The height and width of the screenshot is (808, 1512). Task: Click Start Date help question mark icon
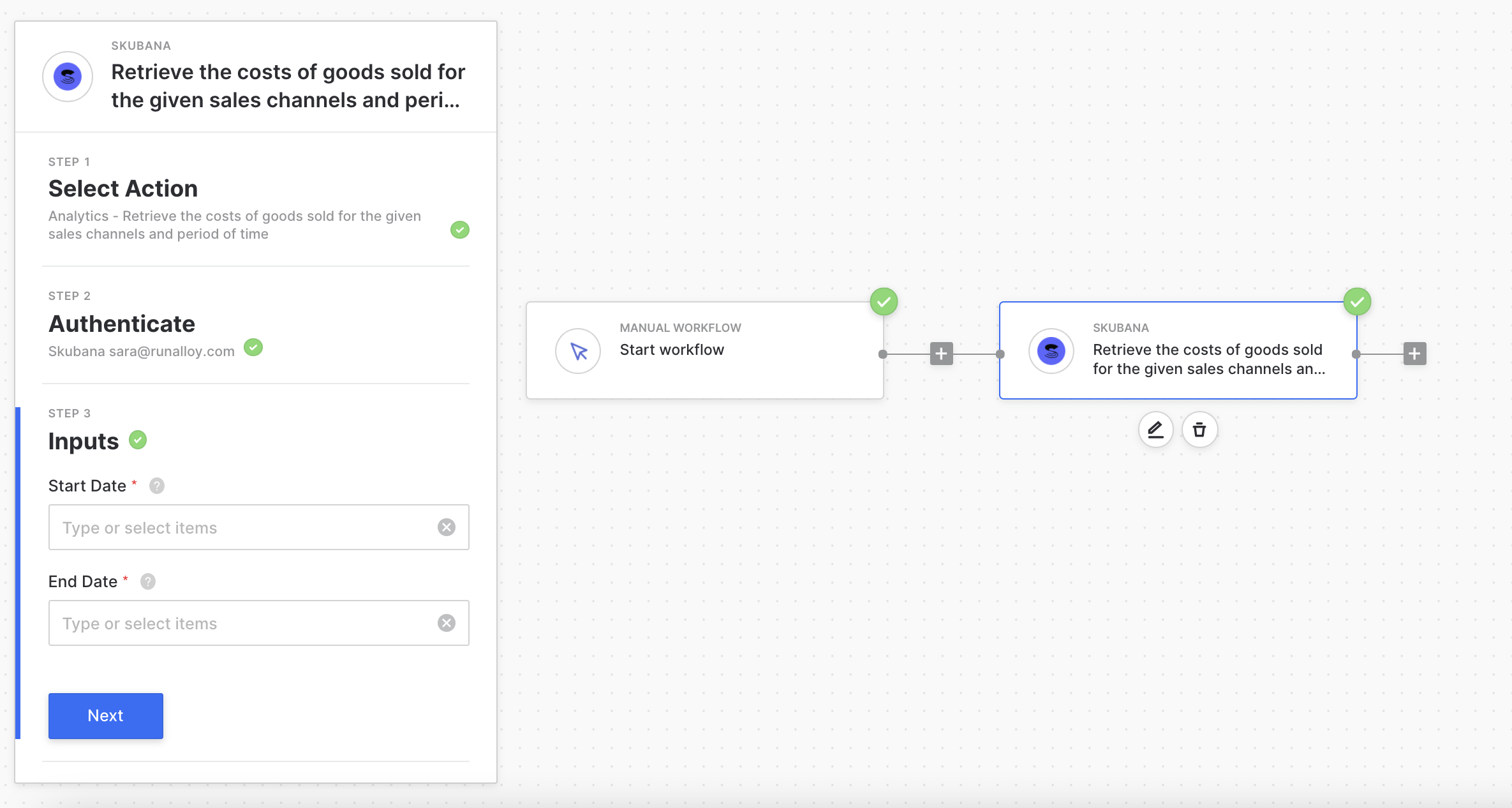pyautogui.click(x=157, y=486)
